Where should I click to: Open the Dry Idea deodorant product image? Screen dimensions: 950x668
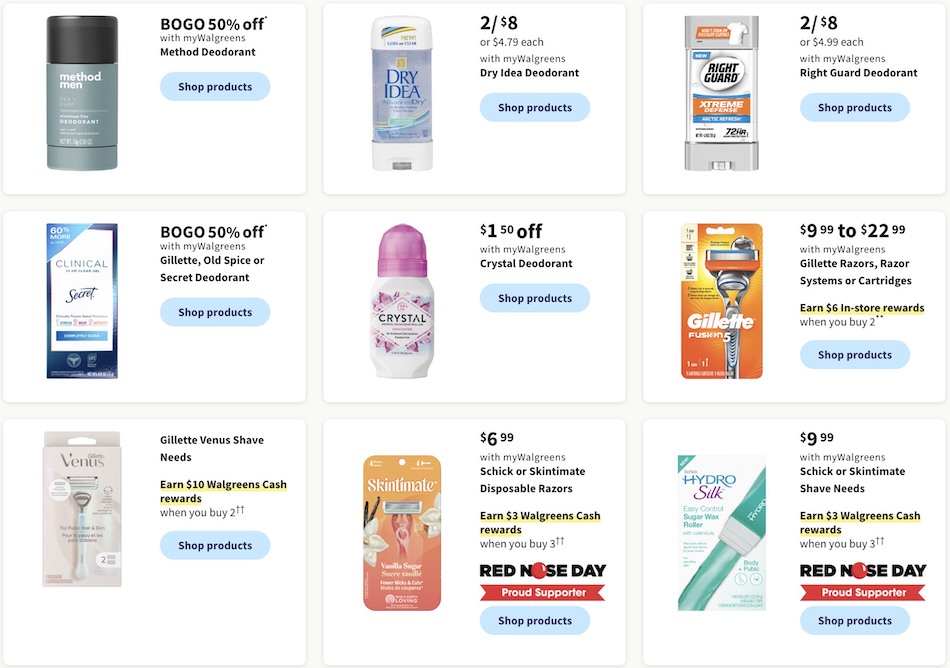coord(402,93)
